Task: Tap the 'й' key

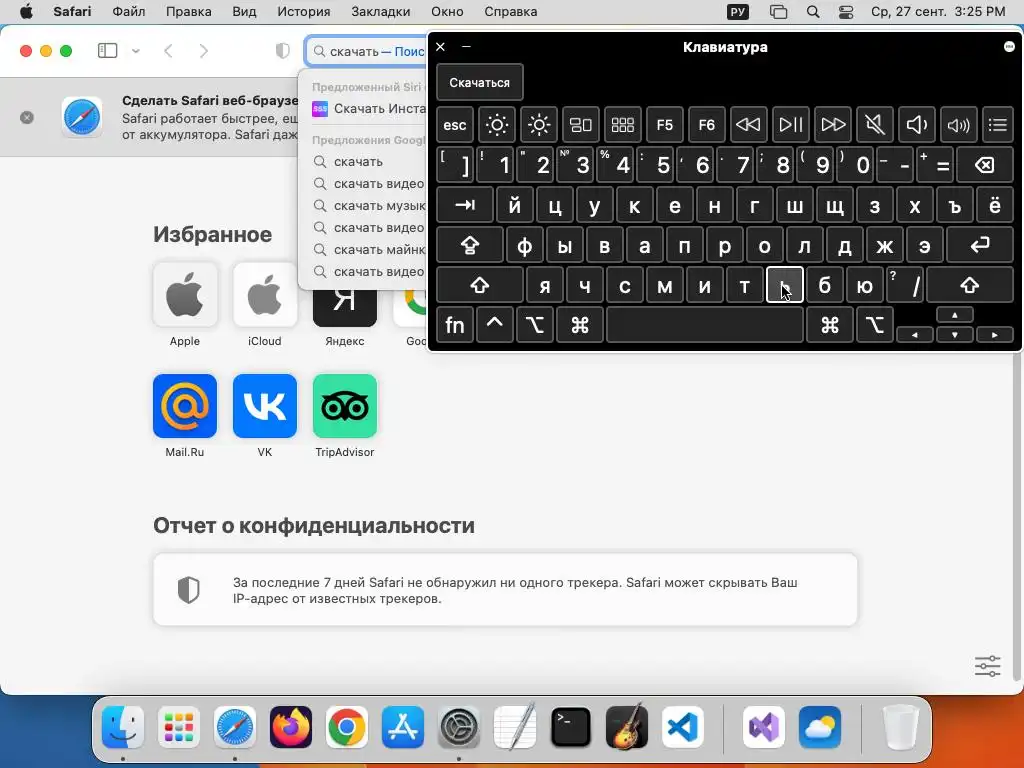Action: click(x=515, y=205)
